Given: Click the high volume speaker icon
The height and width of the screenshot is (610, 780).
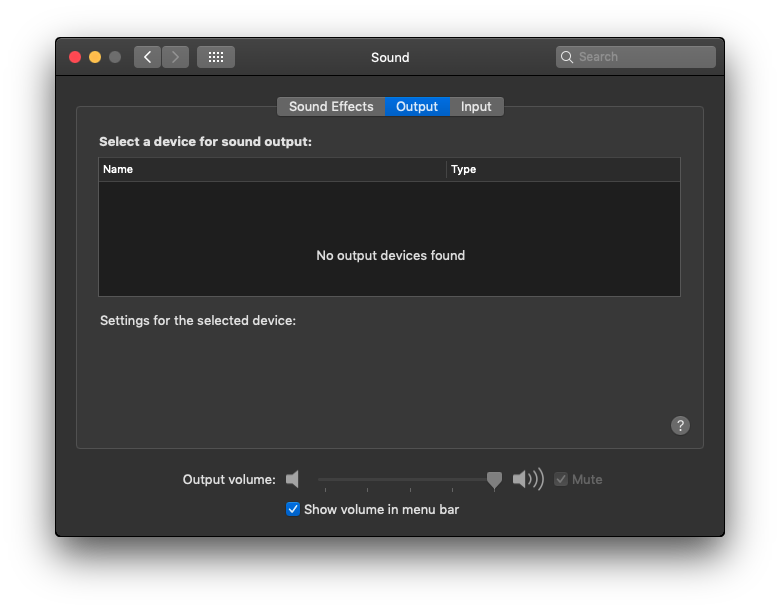Looking at the screenshot, I should click(528, 479).
